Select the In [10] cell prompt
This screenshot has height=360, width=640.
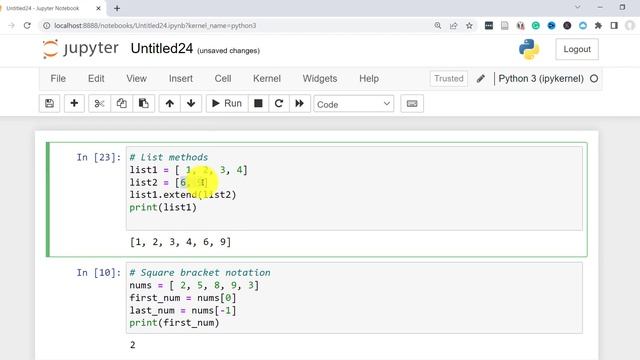(x=99, y=272)
